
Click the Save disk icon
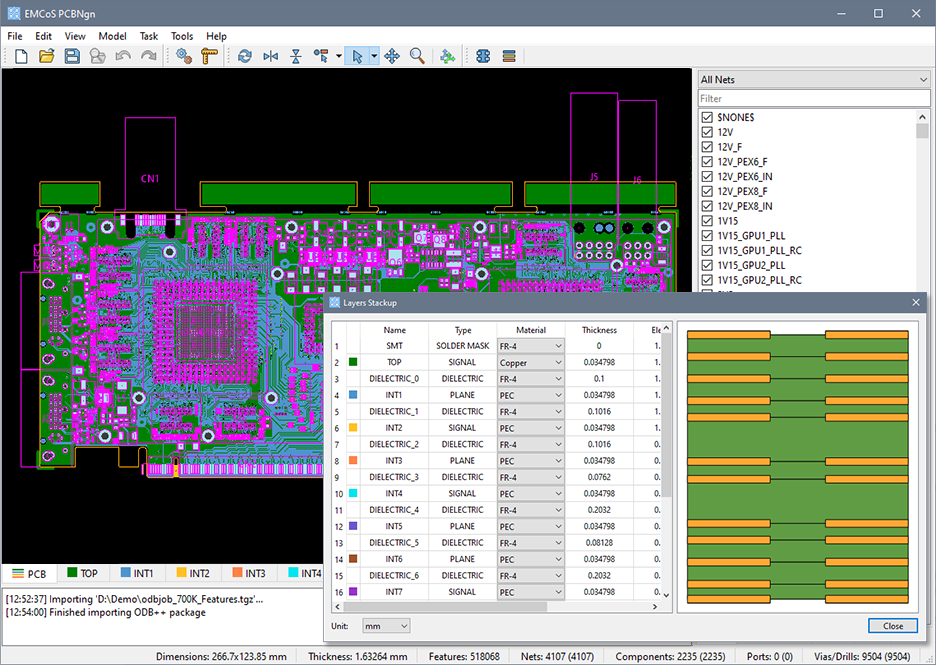click(x=71, y=57)
